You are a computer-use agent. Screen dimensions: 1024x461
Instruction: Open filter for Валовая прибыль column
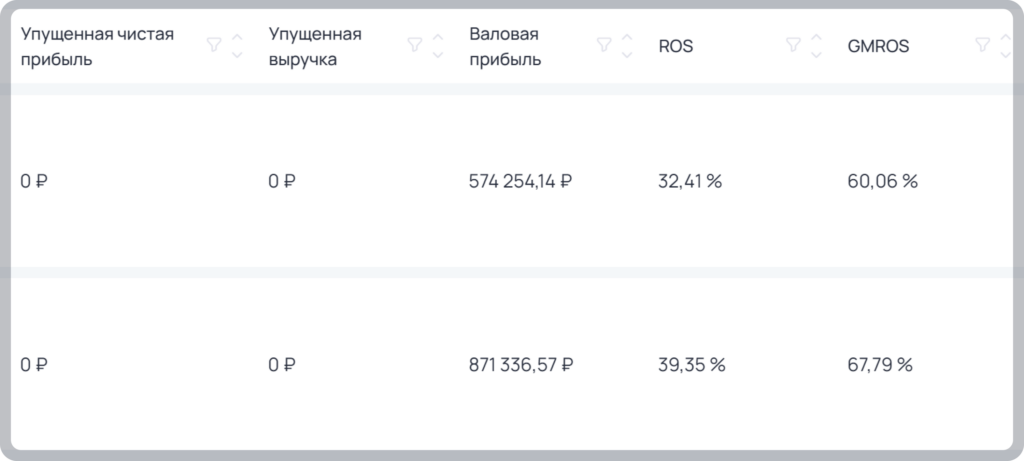pyautogui.click(x=604, y=45)
